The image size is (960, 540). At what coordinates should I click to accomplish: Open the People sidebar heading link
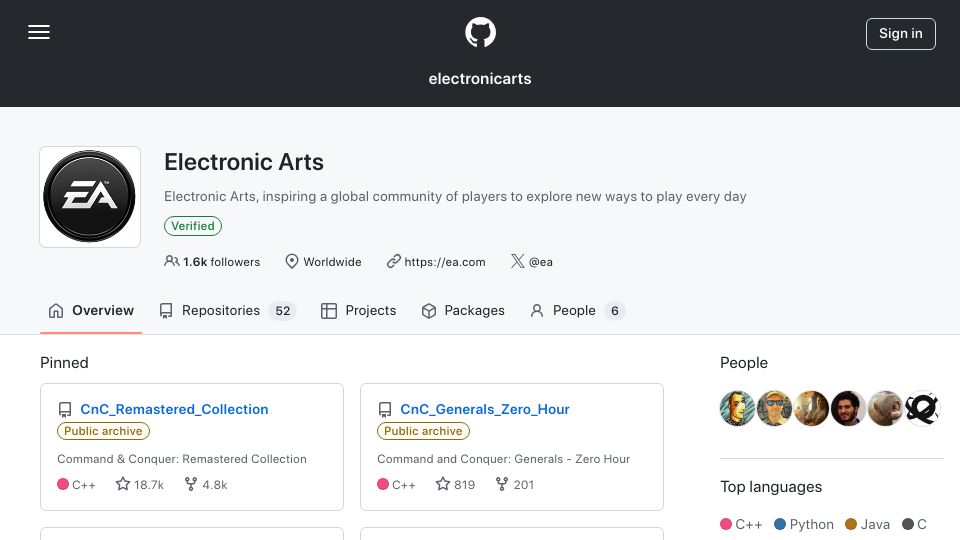pos(744,363)
